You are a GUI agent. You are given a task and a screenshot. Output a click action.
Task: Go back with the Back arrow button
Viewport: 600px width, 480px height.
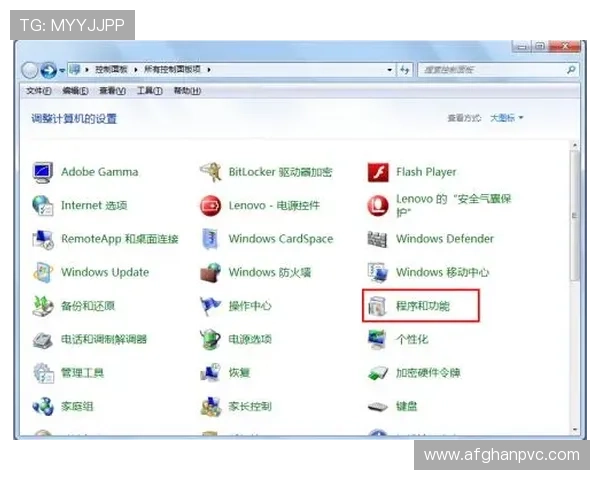pos(29,70)
